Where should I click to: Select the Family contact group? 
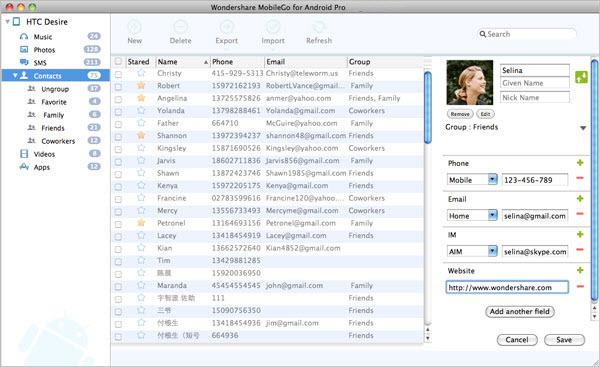pos(55,115)
